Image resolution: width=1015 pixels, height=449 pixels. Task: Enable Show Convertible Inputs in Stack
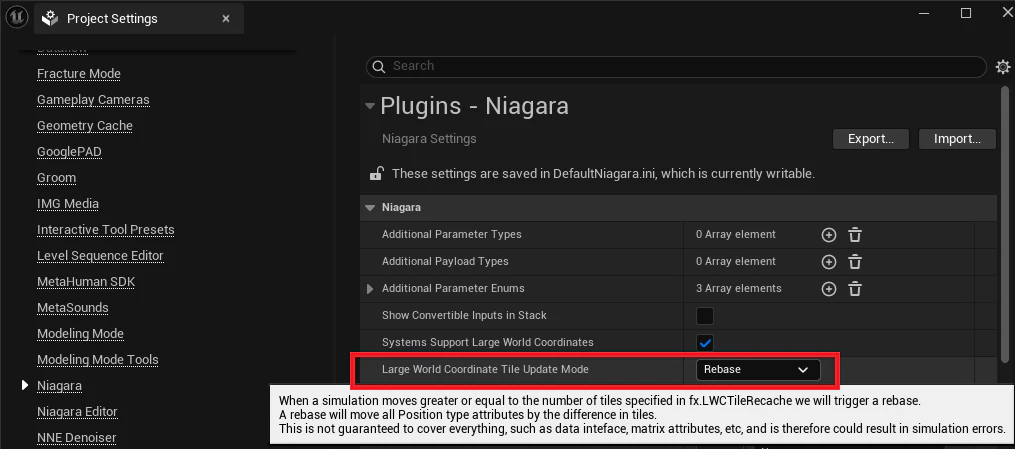[705, 316]
